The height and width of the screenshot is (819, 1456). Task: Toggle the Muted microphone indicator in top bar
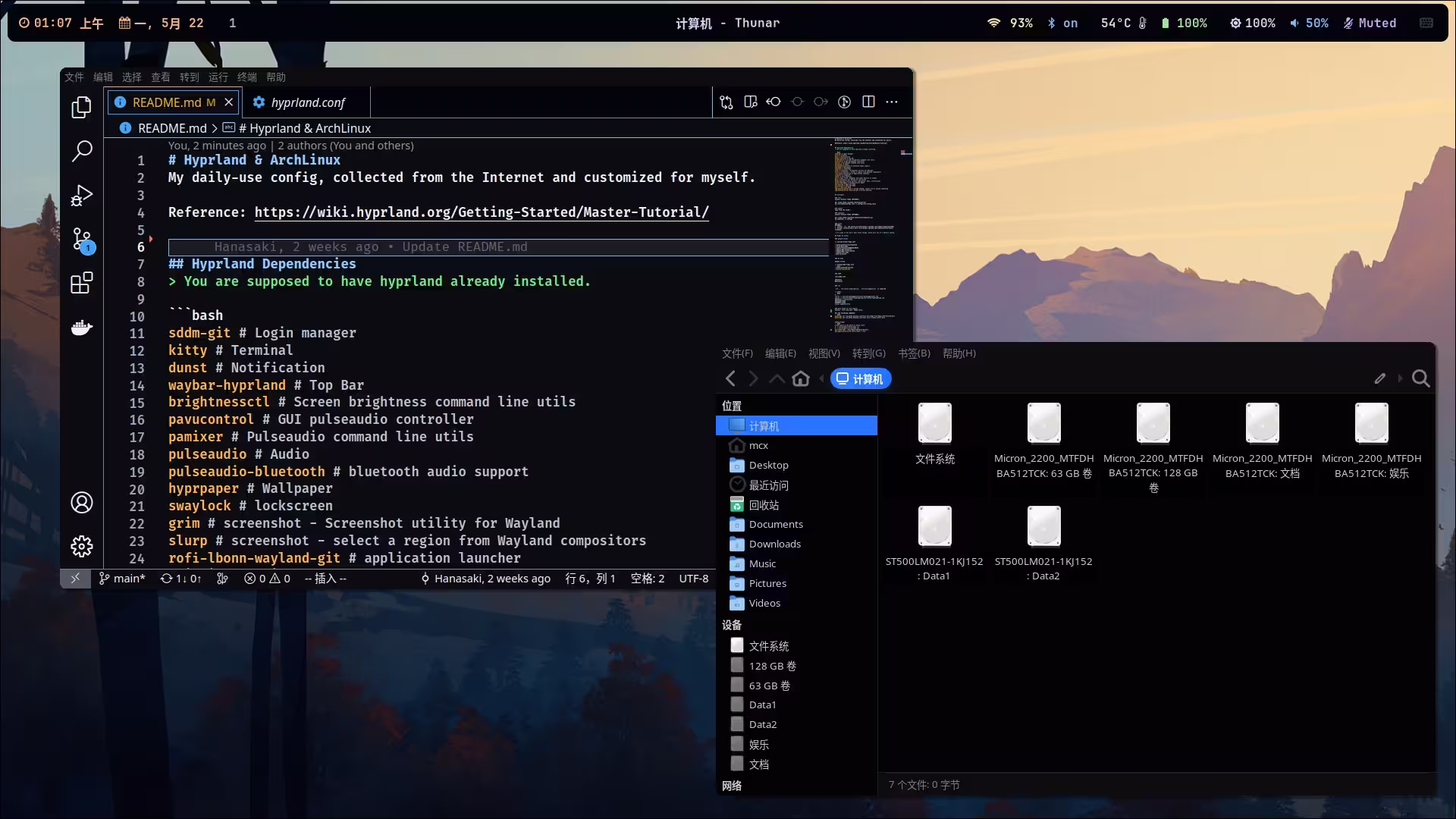[x=1370, y=23]
